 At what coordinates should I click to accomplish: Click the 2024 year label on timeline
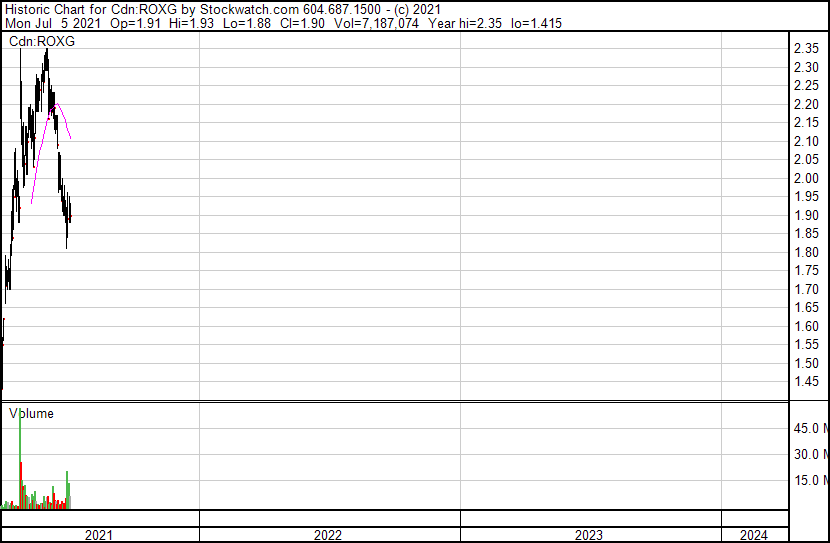click(754, 535)
